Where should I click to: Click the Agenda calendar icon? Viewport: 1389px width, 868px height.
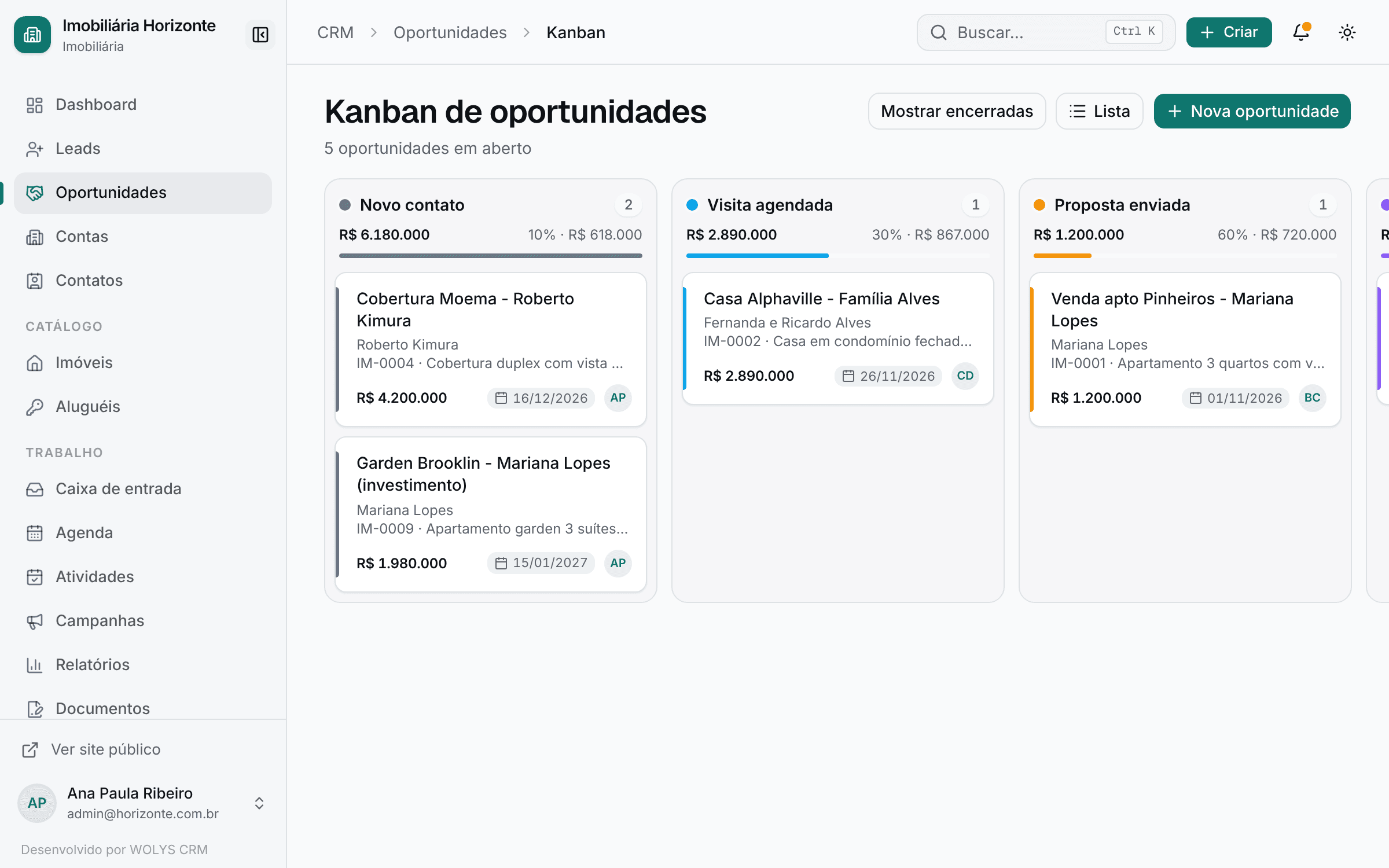pyautogui.click(x=35, y=533)
